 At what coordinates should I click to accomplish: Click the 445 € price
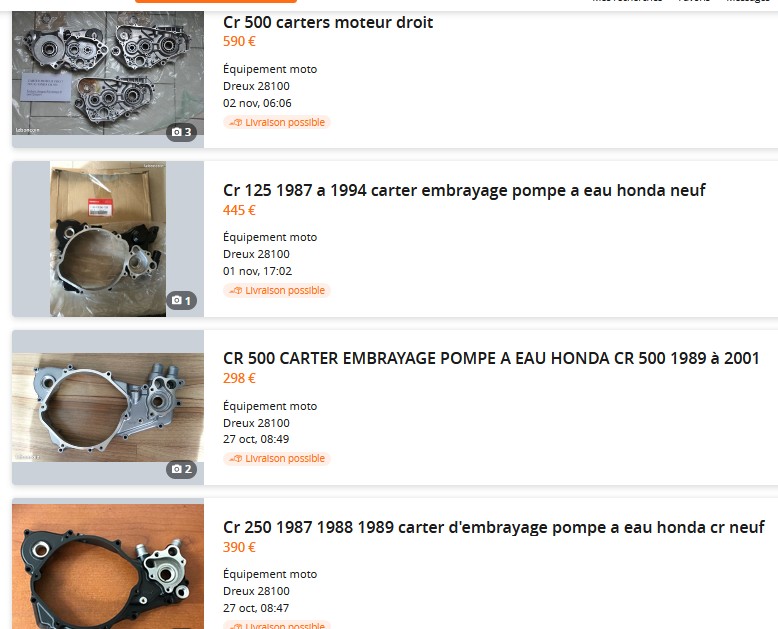pyautogui.click(x=239, y=210)
